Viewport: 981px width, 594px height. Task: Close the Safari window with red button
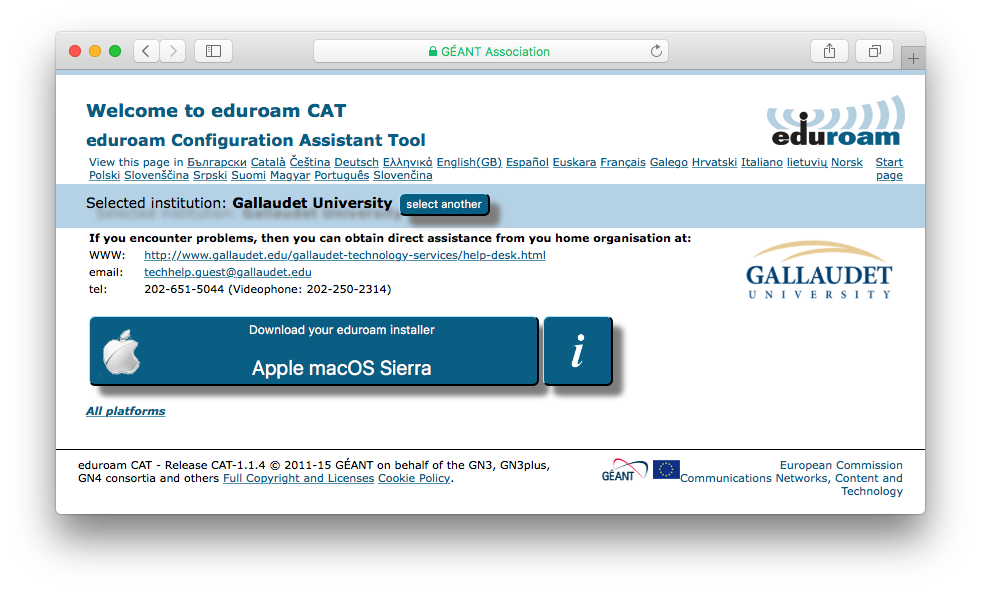coord(75,51)
